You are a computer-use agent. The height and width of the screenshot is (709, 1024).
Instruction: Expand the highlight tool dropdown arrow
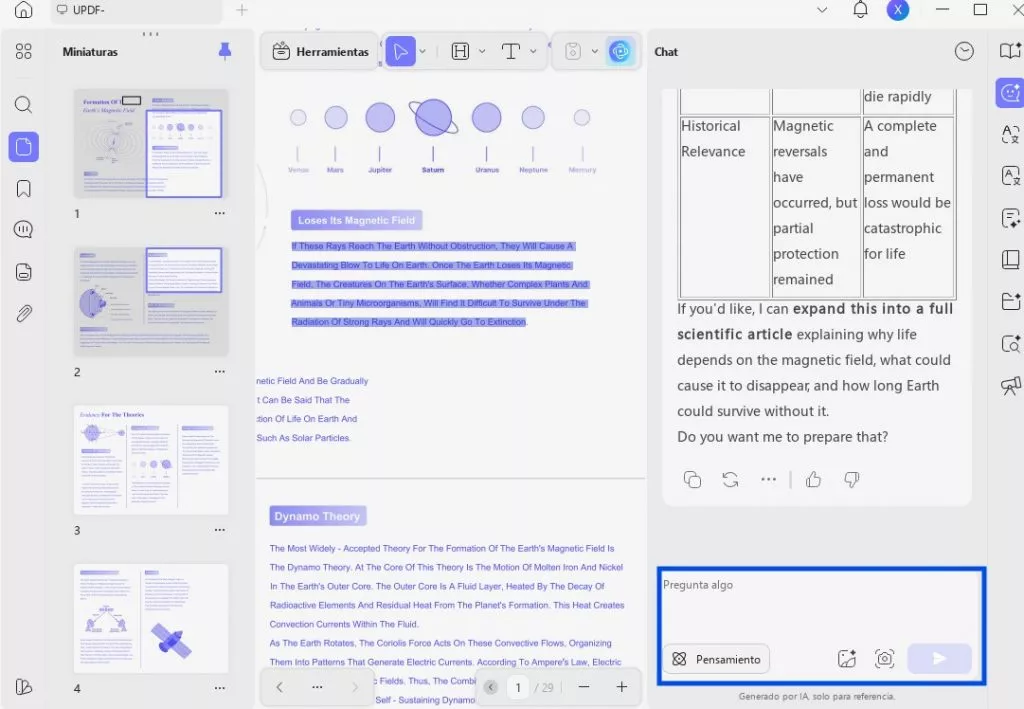click(482, 52)
